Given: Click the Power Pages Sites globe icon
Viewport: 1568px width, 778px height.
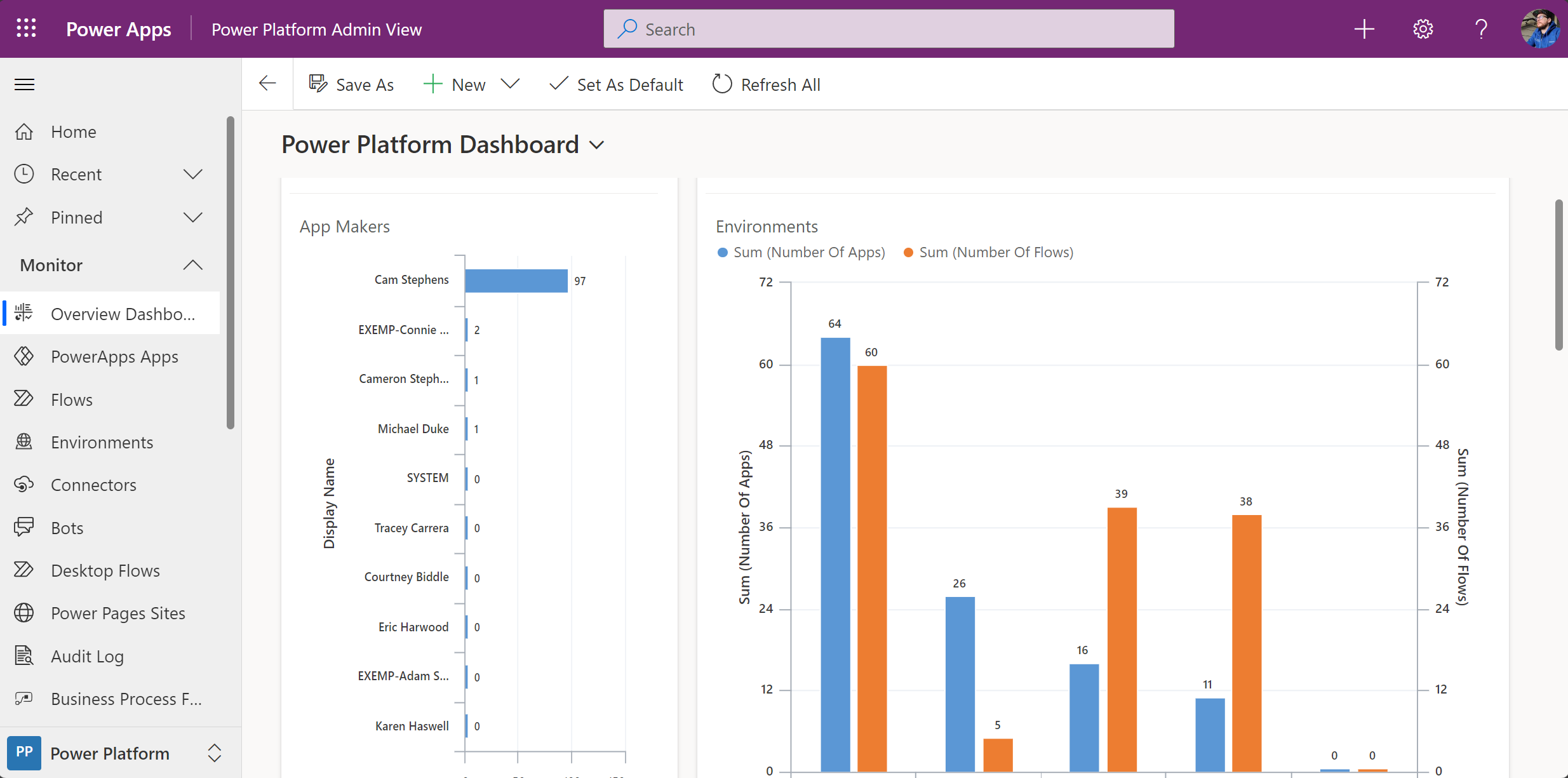Looking at the screenshot, I should (x=24, y=613).
